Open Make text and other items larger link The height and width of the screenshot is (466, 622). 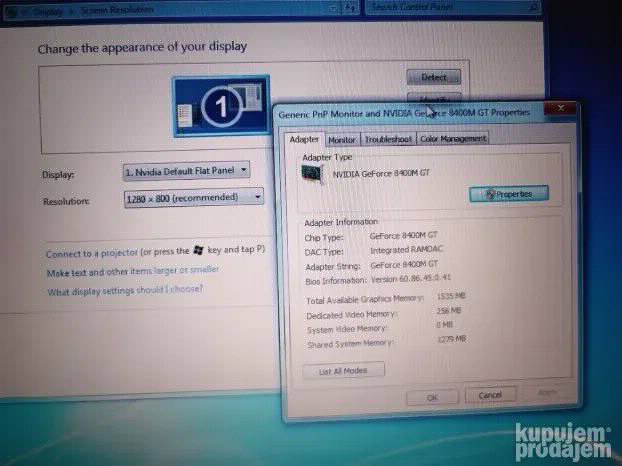tap(133, 272)
